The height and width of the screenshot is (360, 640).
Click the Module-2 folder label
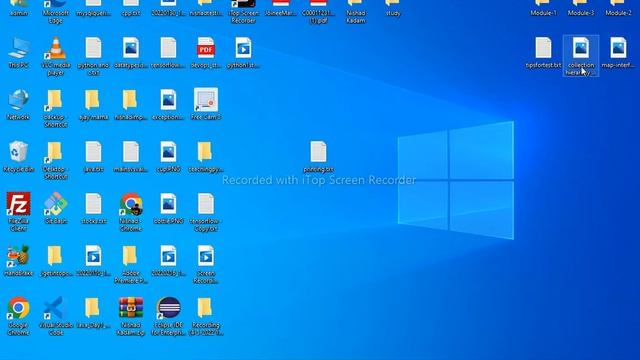[x=618, y=13]
